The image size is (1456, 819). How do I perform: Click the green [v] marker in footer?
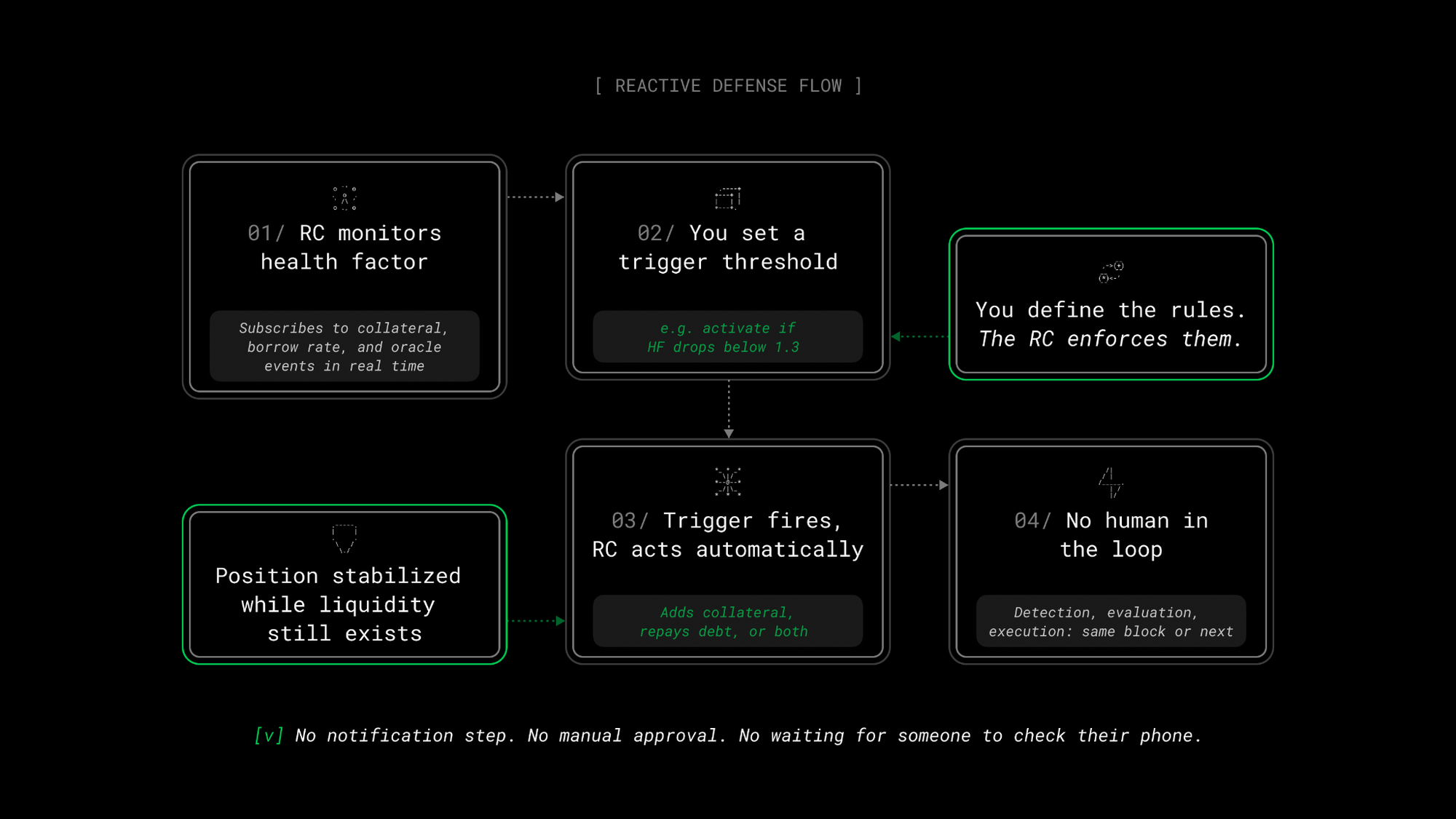[269, 735]
